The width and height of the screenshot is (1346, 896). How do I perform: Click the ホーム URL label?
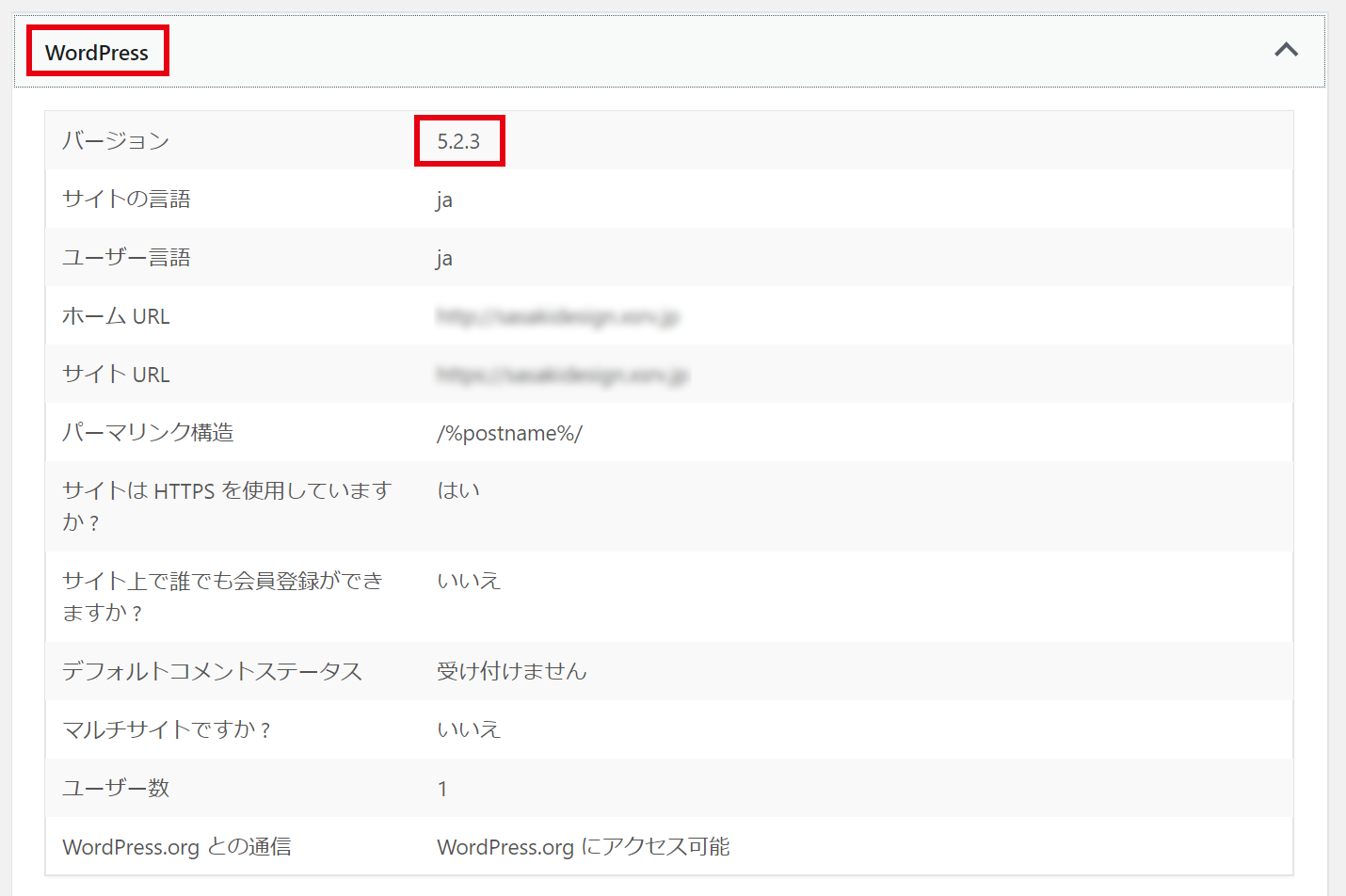[116, 316]
